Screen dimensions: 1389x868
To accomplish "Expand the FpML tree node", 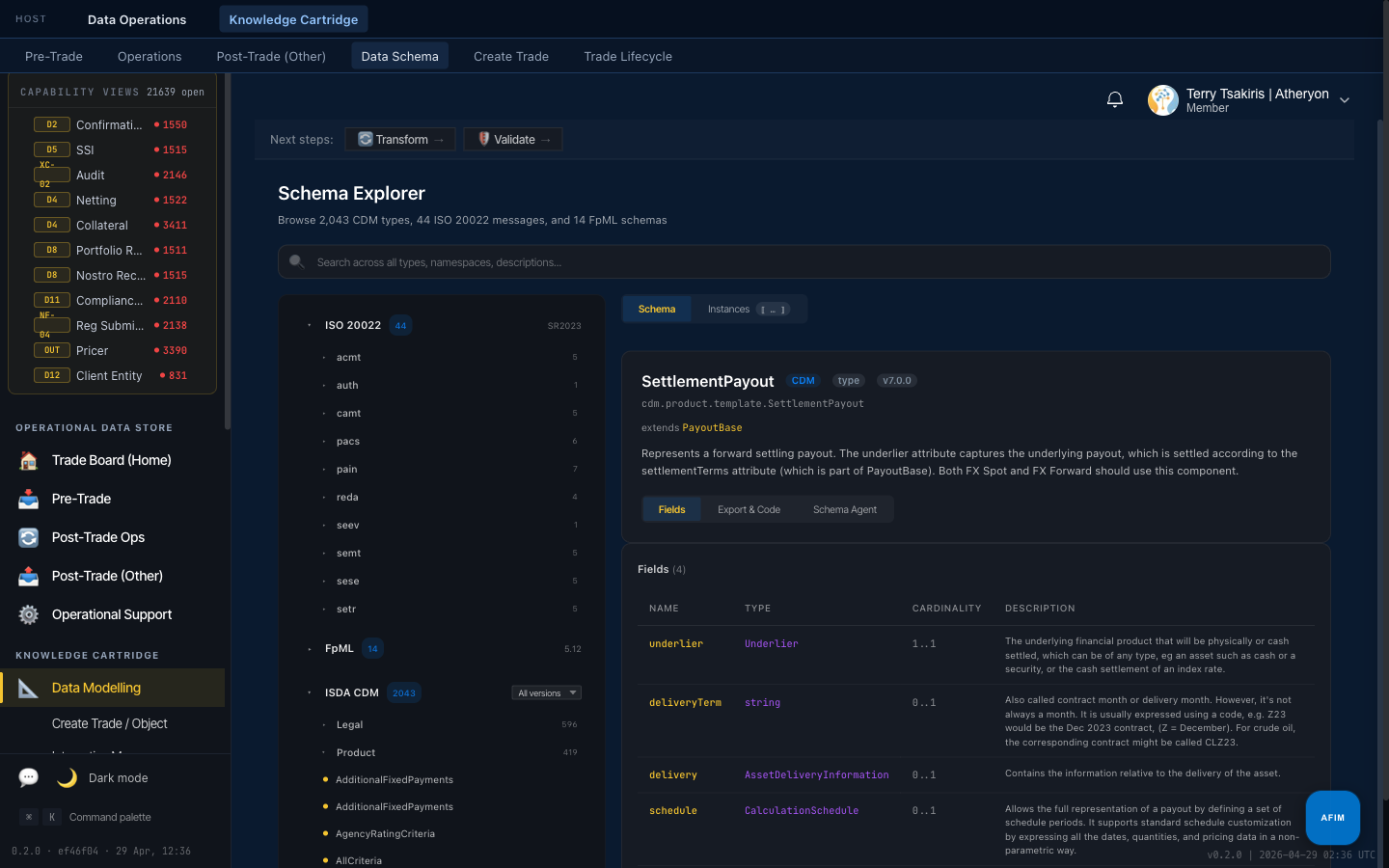I will tap(309, 649).
